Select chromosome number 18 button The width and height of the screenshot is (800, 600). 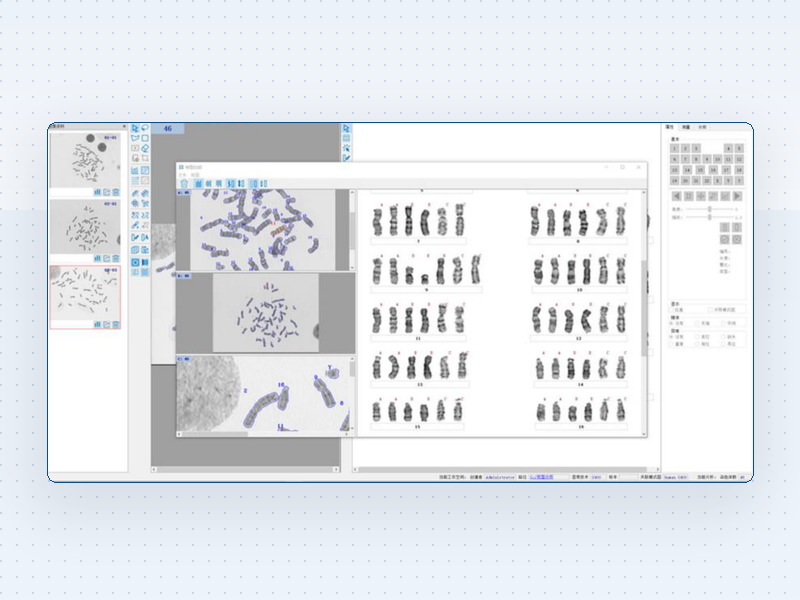(739, 170)
